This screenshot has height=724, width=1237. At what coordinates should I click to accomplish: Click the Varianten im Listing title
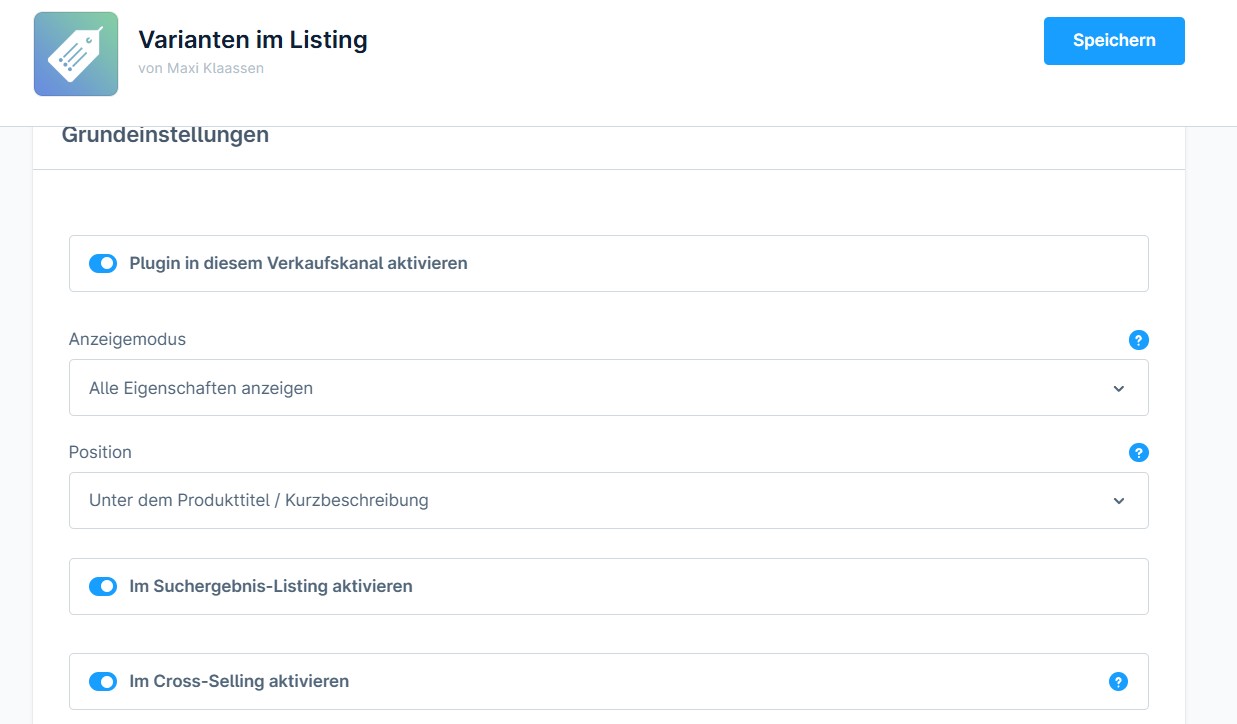253,40
